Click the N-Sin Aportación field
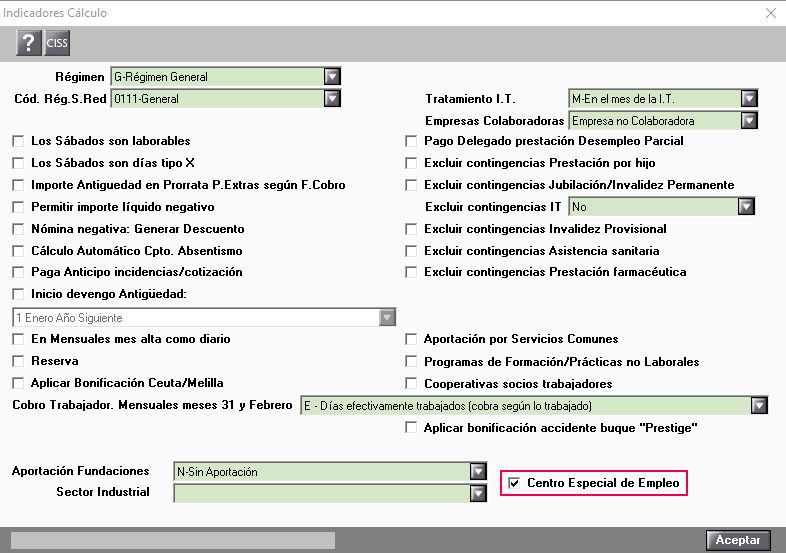Image resolution: width=786 pixels, height=553 pixels. [x=330, y=471]
